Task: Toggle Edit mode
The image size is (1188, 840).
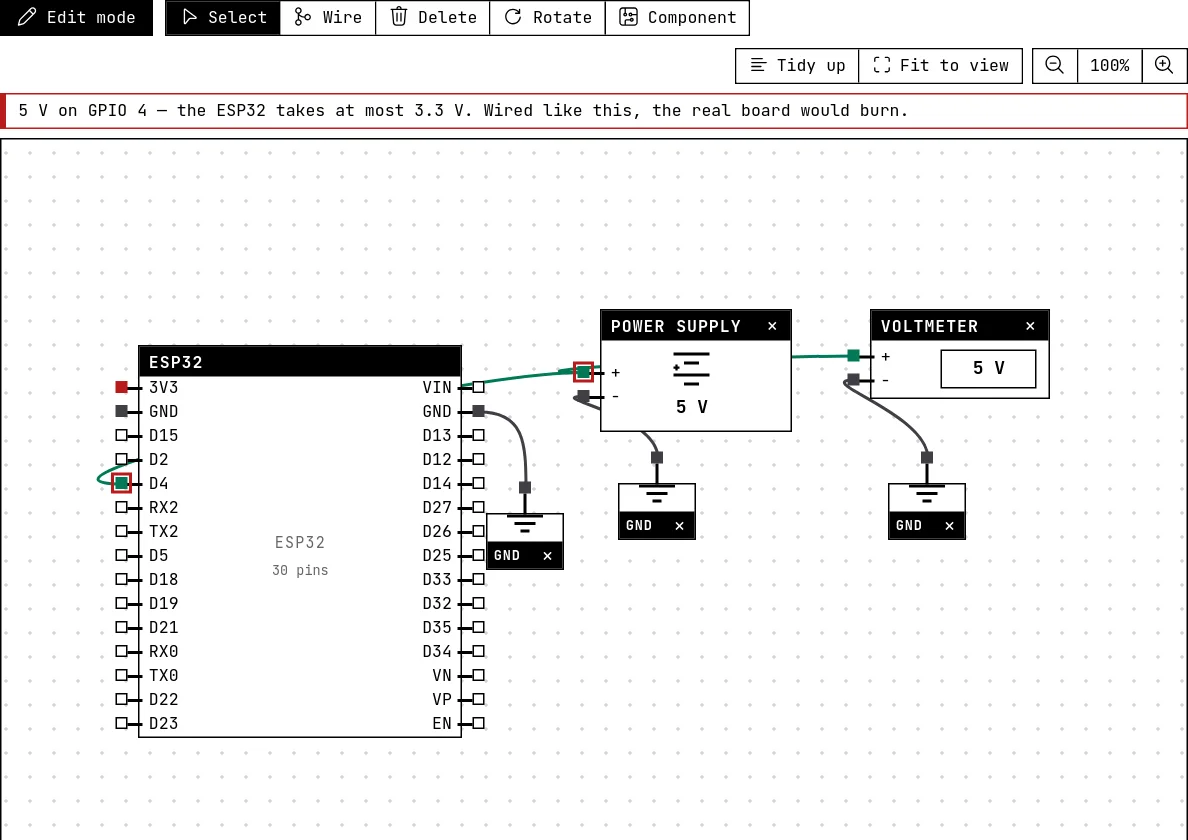Action: (x=77, y=17)
